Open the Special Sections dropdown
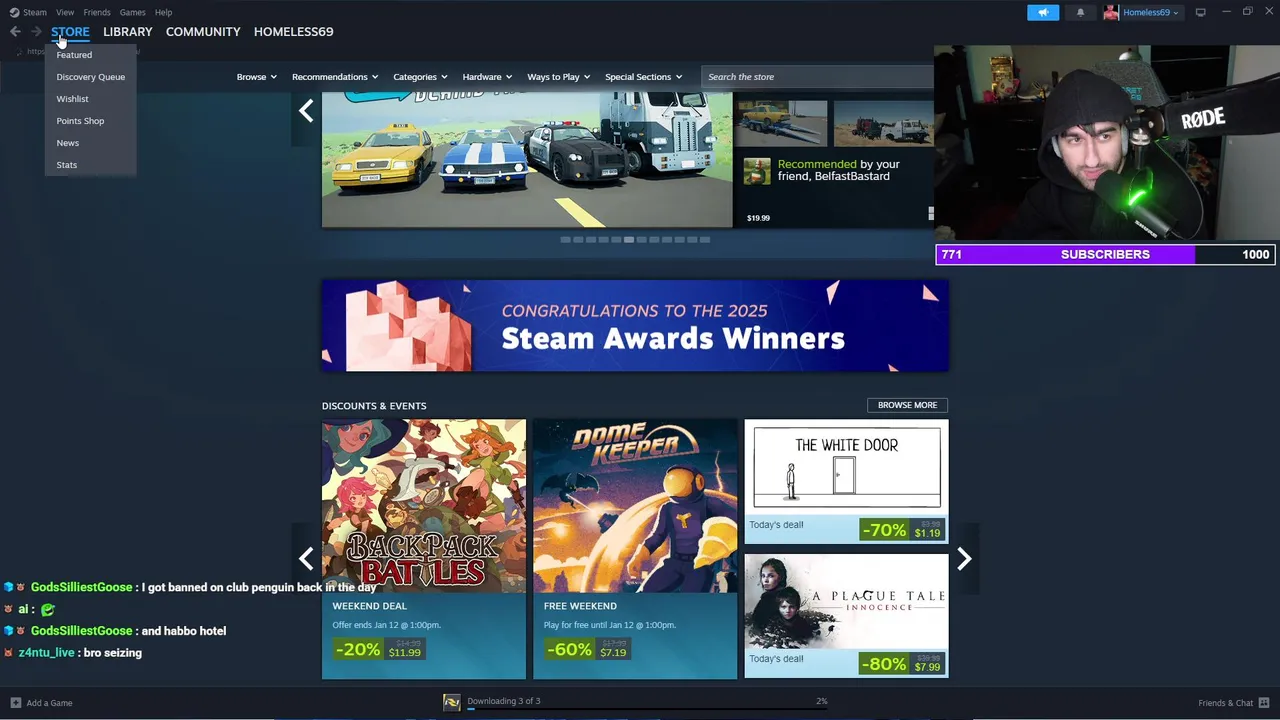The image size is (1280, 720). (643, 77)
